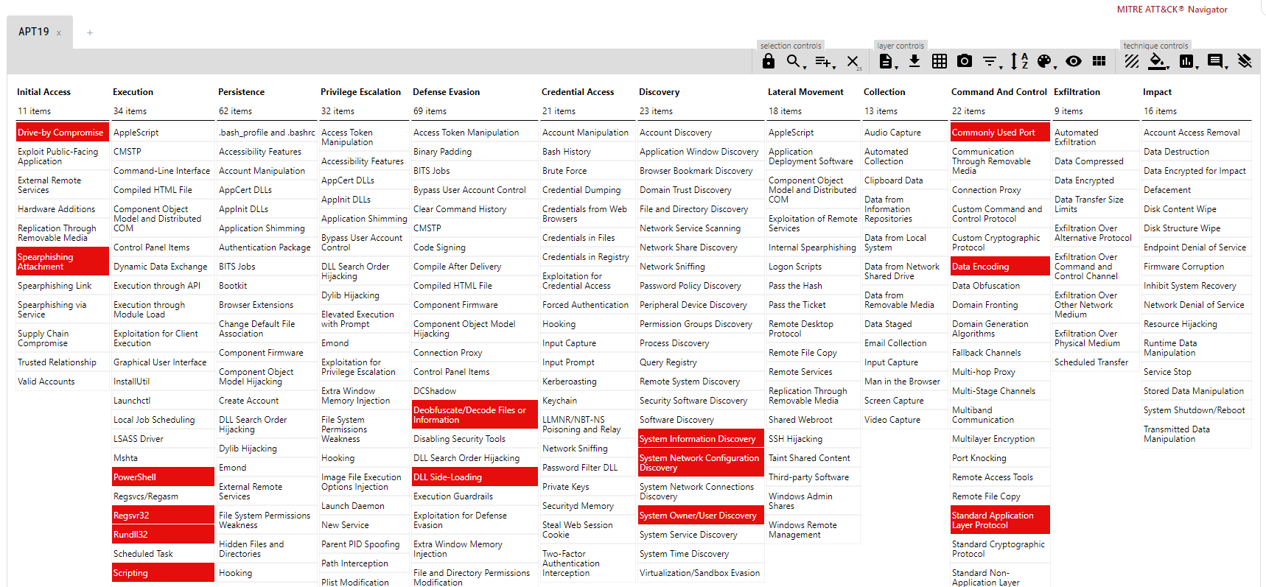Image resolution: width=1266 pixels, height=587 pixels.
Task: Export layer with the grid table icon
Action: click(x=939, y=62)
